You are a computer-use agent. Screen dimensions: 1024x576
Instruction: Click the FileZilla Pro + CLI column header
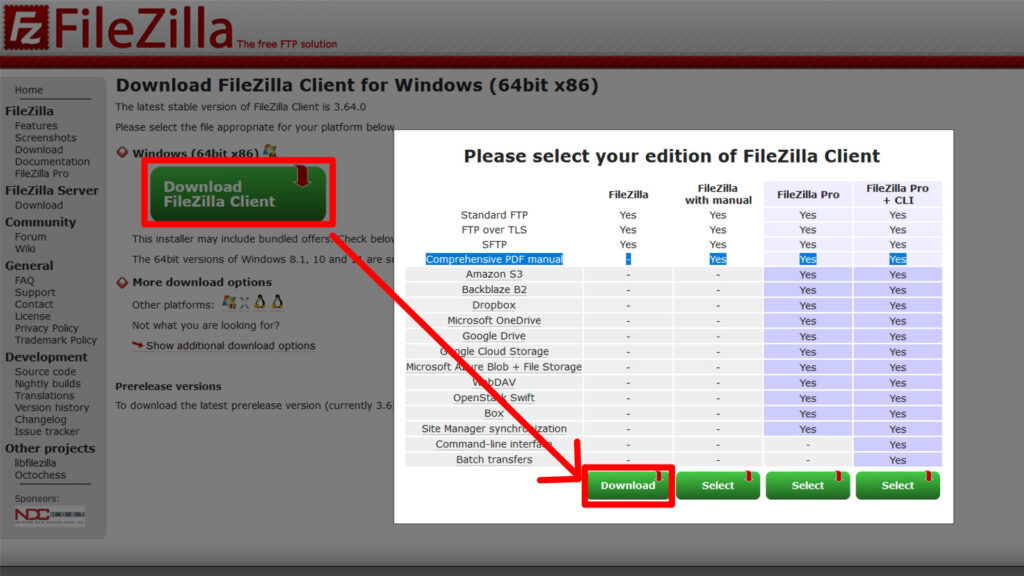tap(897, 194)
